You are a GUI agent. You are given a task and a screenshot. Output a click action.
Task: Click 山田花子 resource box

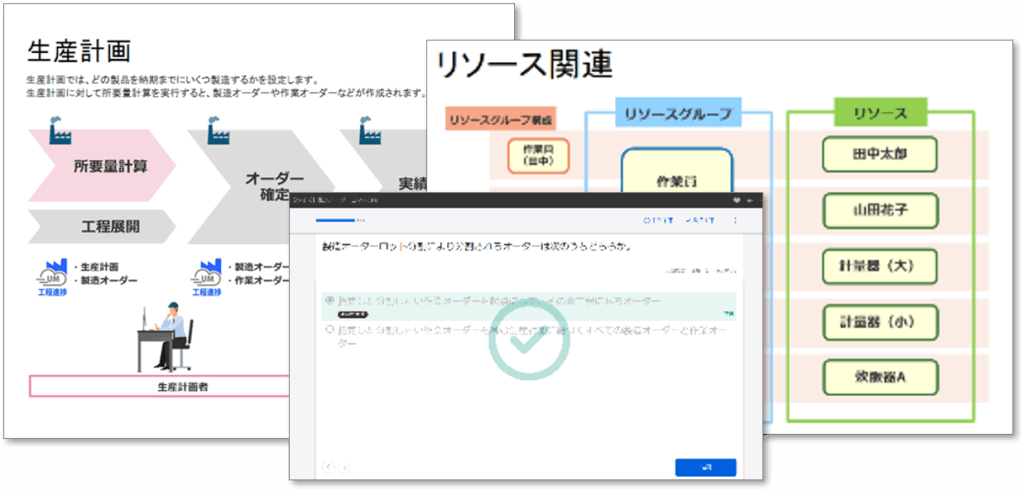tap(880, 210)
